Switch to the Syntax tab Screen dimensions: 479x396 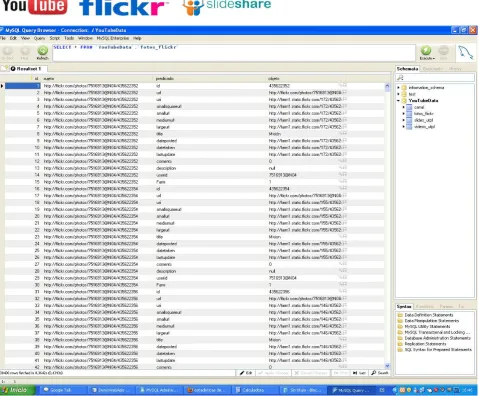(404, 306)
